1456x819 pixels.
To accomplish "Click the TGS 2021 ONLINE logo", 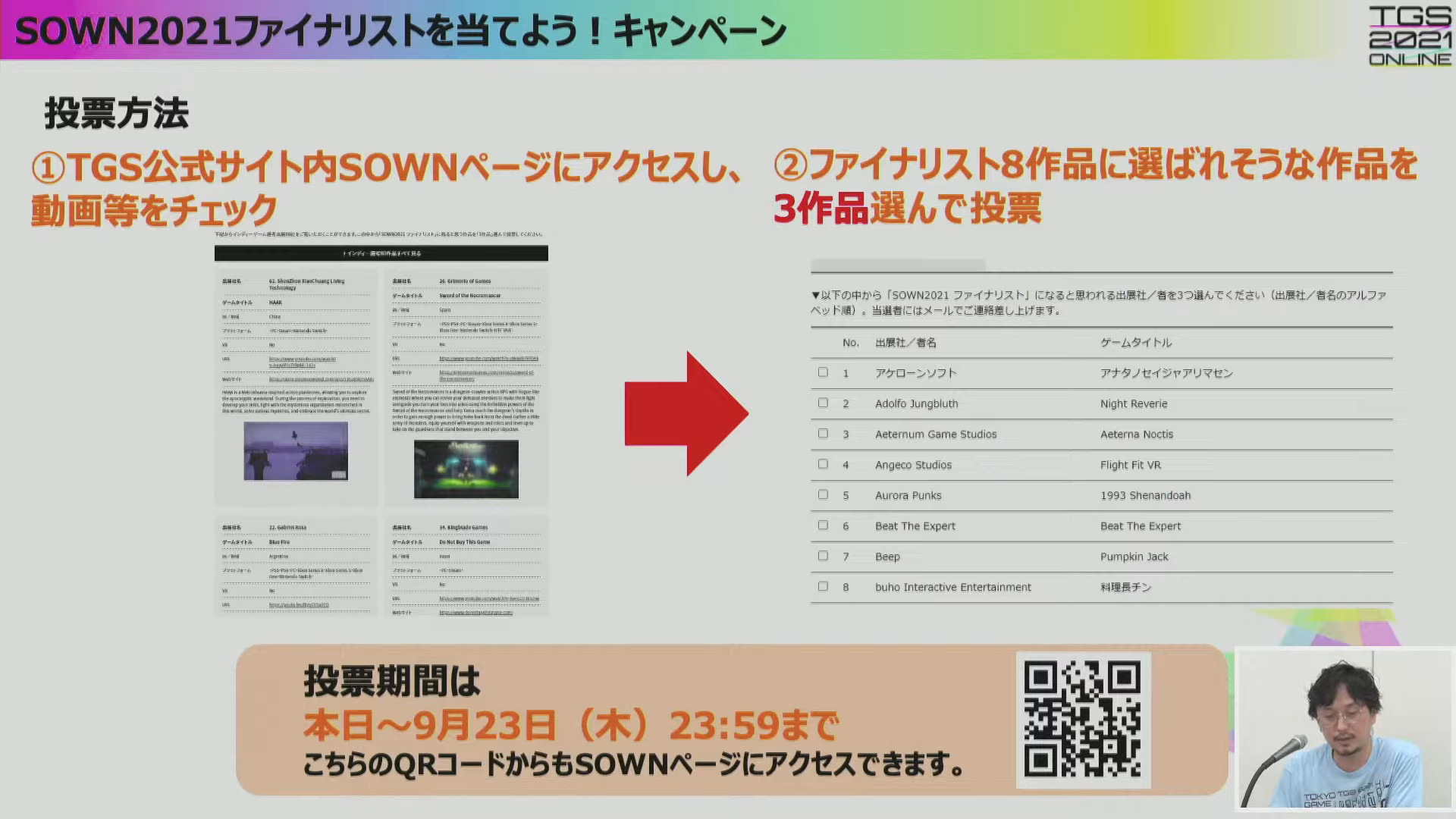I will [x=1409, y=36].
